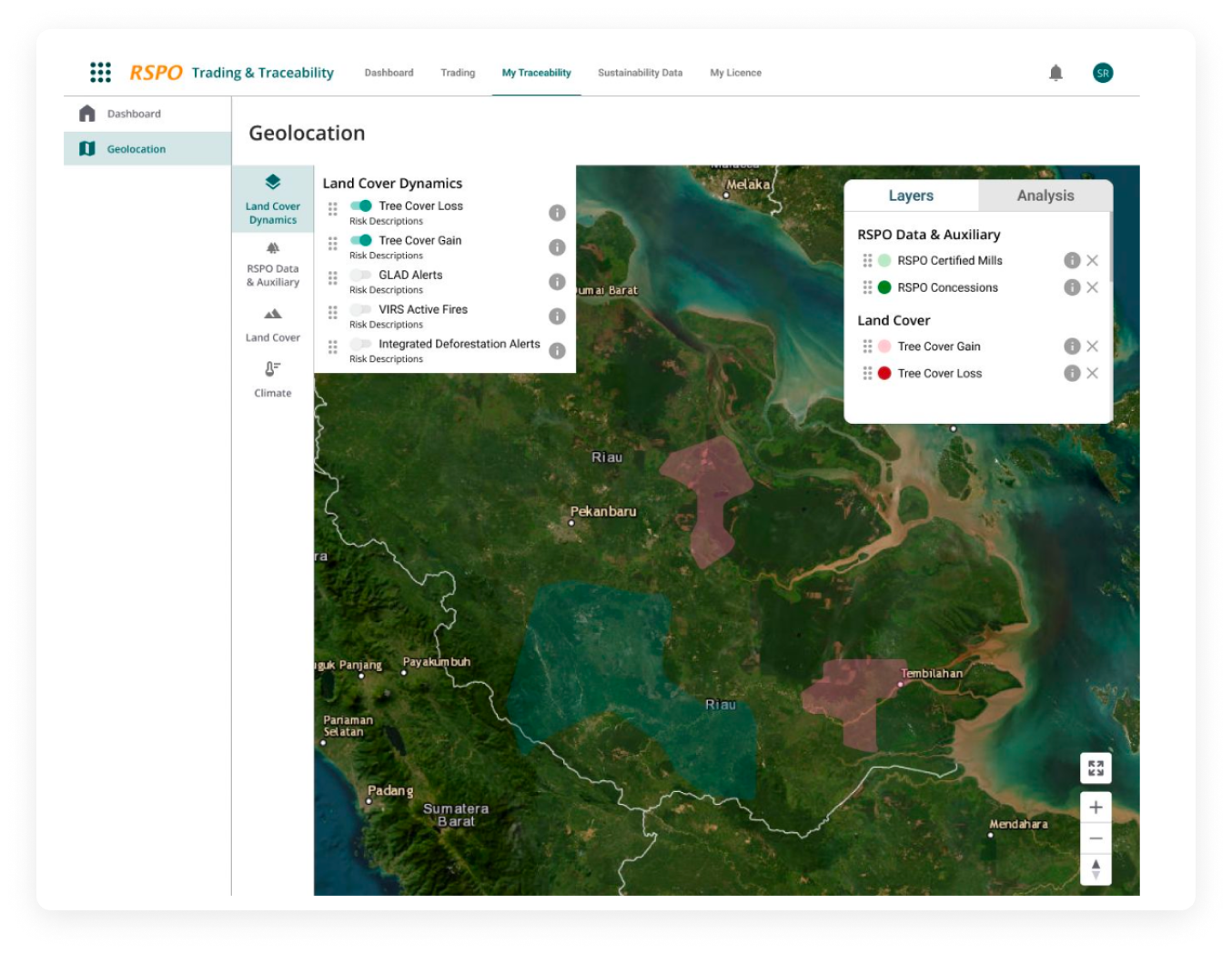Zoom in on the map
Image resolution: width=1232 pixels, height=954 pixels.
(x=1096, y=808)
